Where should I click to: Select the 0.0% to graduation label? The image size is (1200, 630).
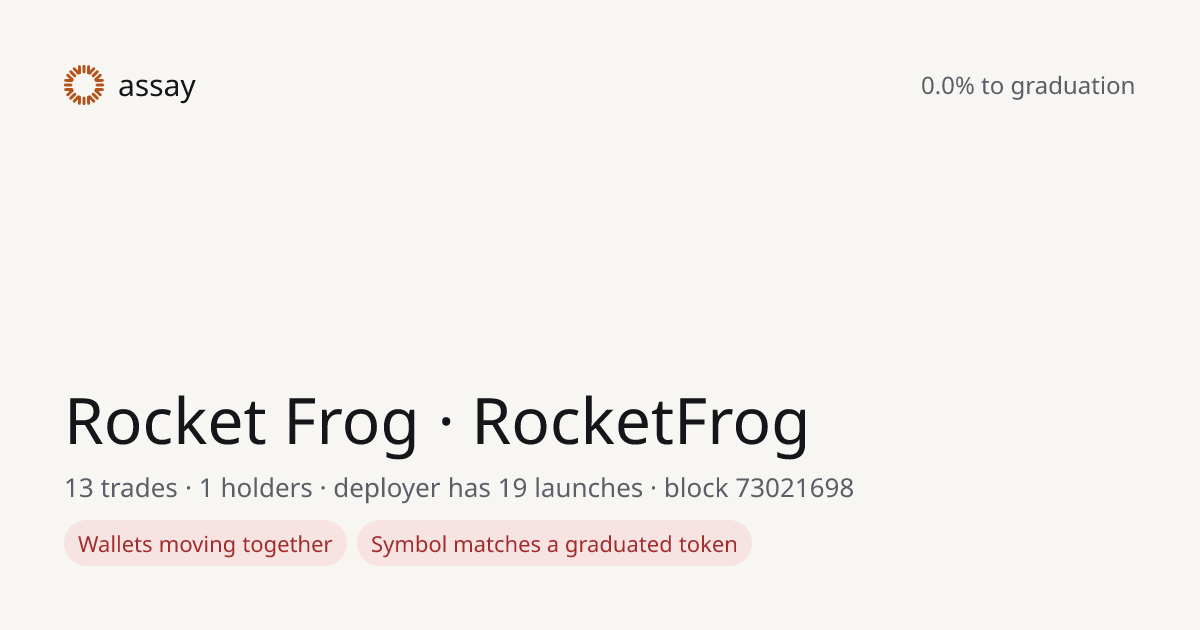click(1028, 86)
